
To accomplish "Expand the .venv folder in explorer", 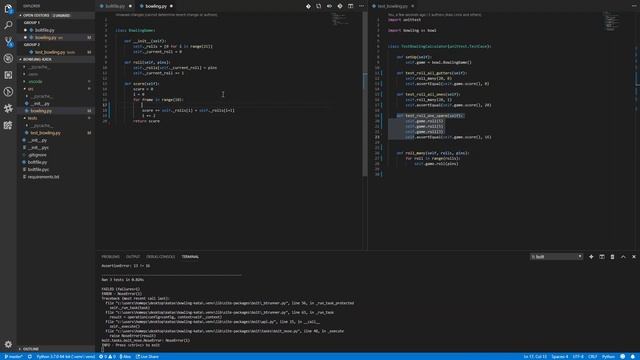I will click(56, 74).
